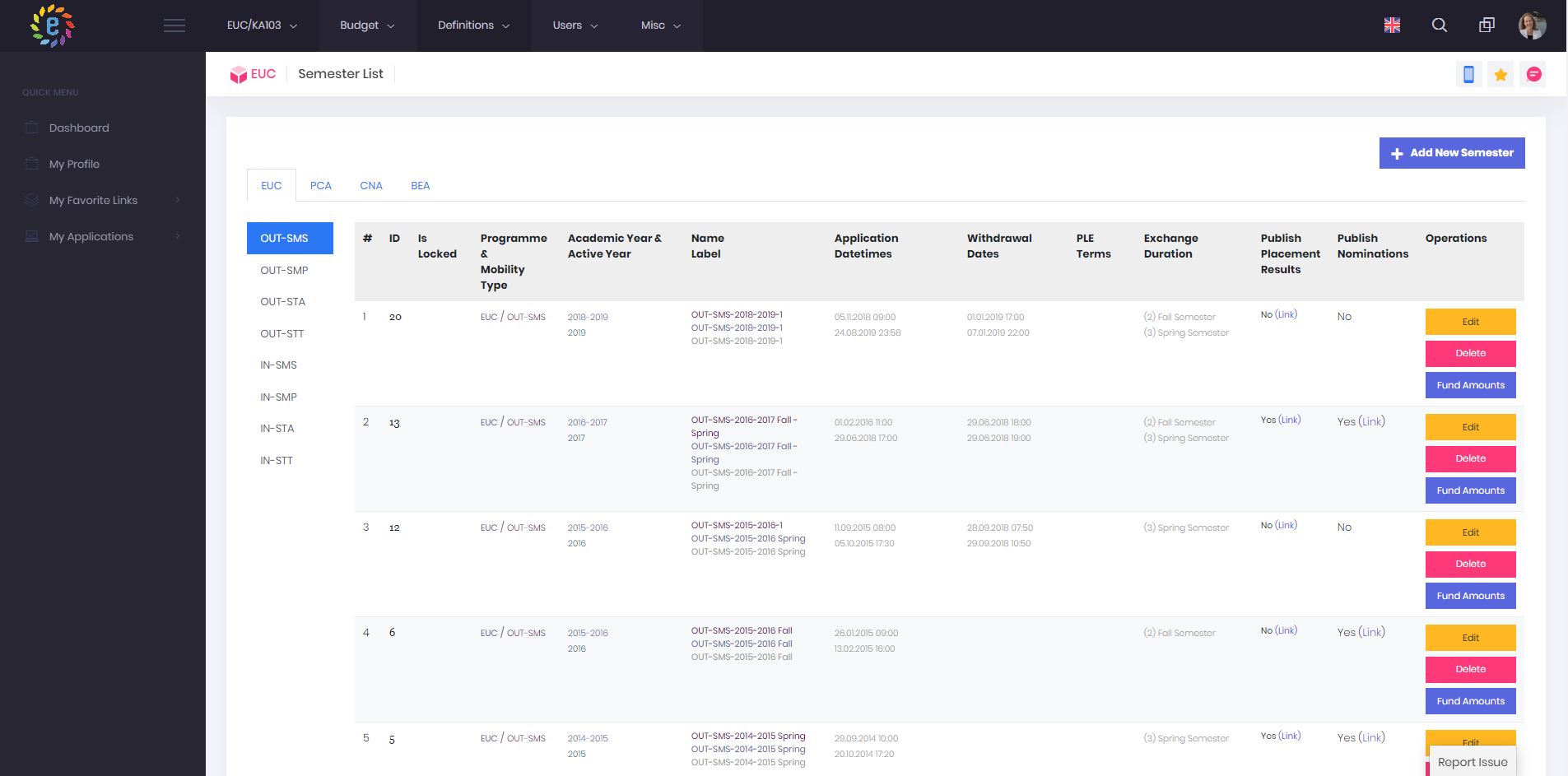
Task: Edit semester with ID 6
Action: point(1470,638)
